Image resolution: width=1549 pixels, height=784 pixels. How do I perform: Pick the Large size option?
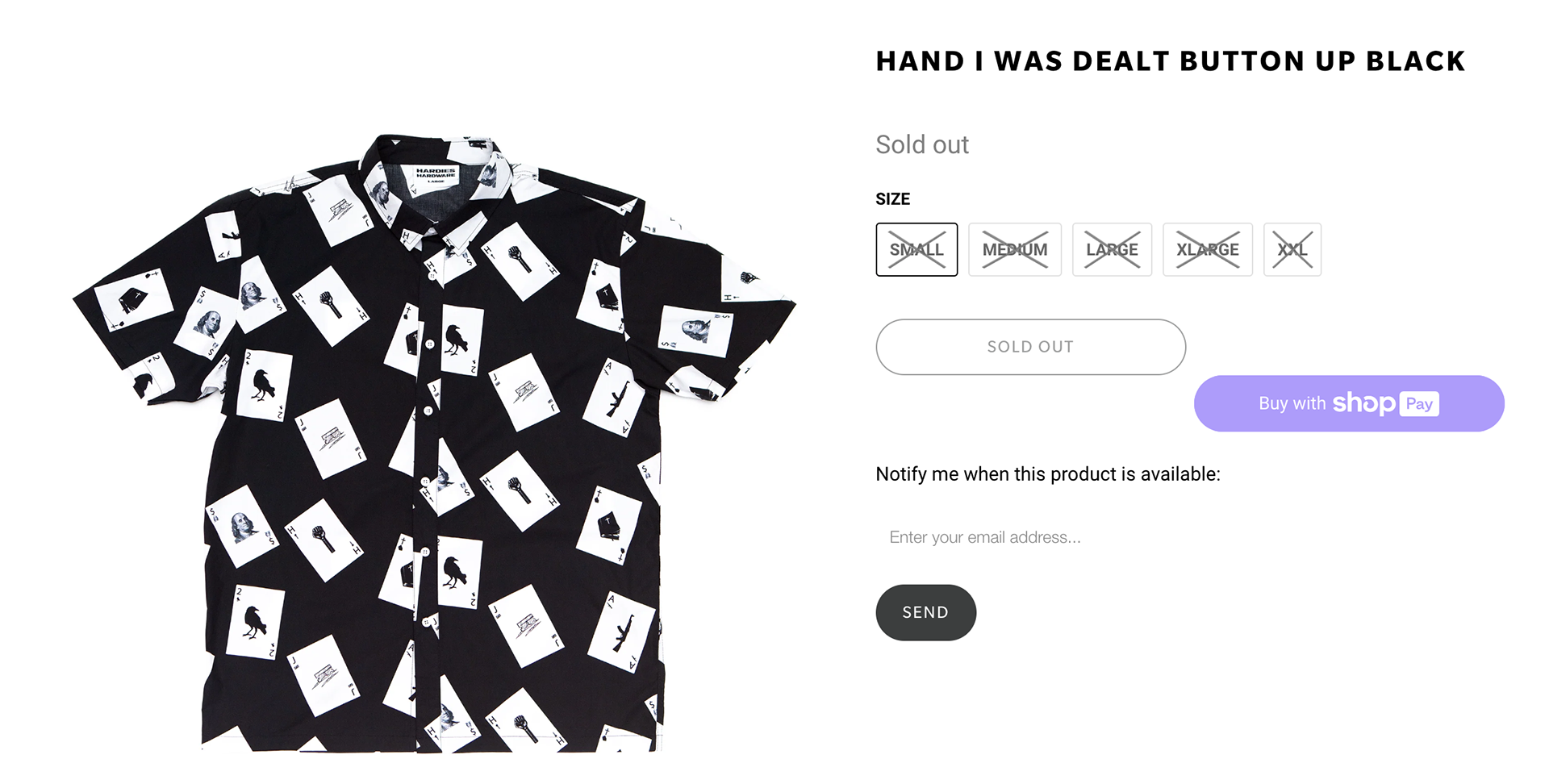coord(1112,250)
